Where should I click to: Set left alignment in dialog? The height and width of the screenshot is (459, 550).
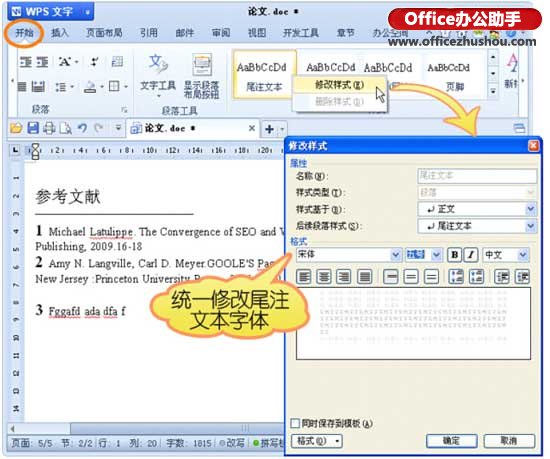[x=304, y=277]
